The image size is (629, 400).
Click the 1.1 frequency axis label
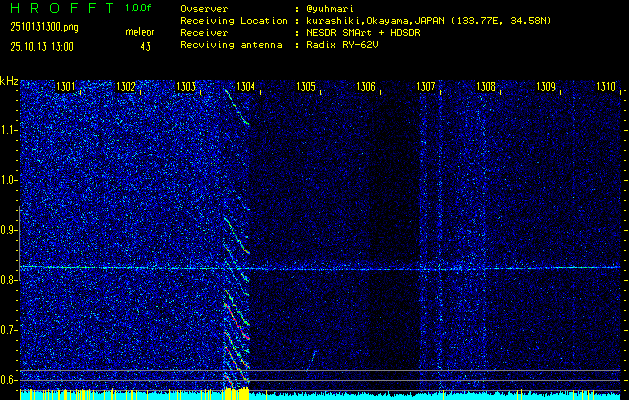tap(7, 130)
